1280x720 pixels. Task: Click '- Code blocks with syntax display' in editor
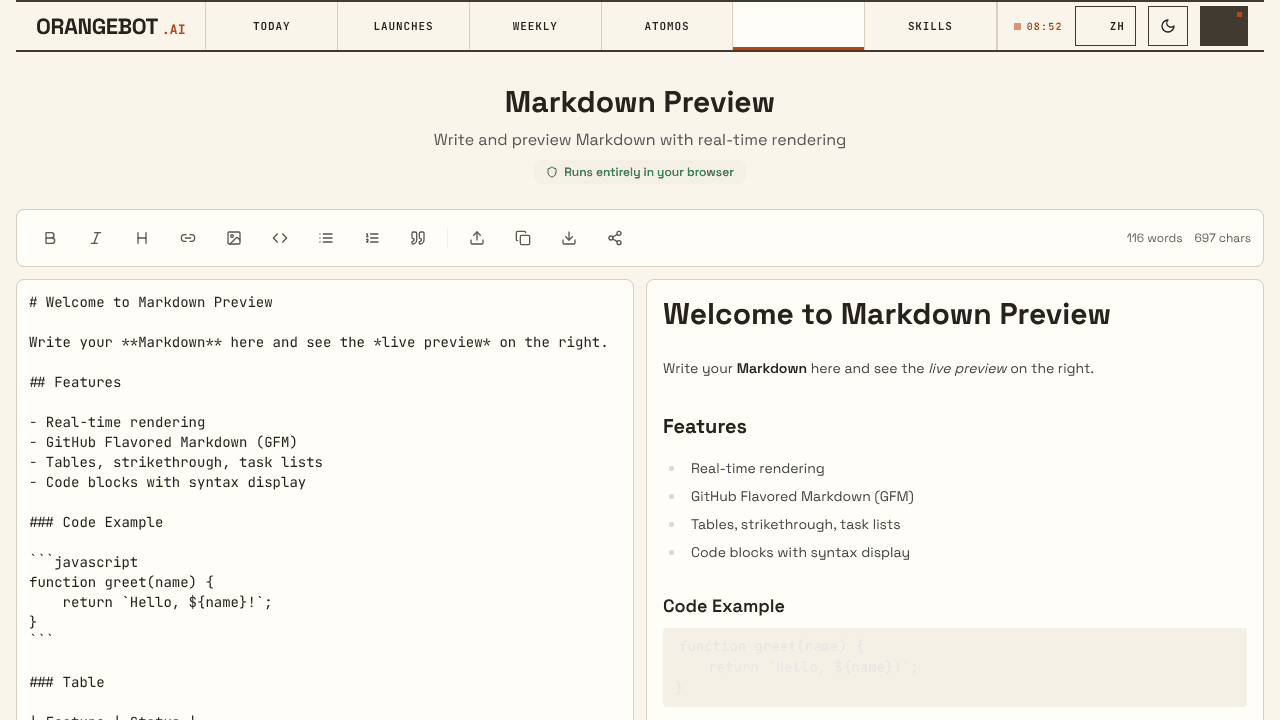click(x=167, y=482)
